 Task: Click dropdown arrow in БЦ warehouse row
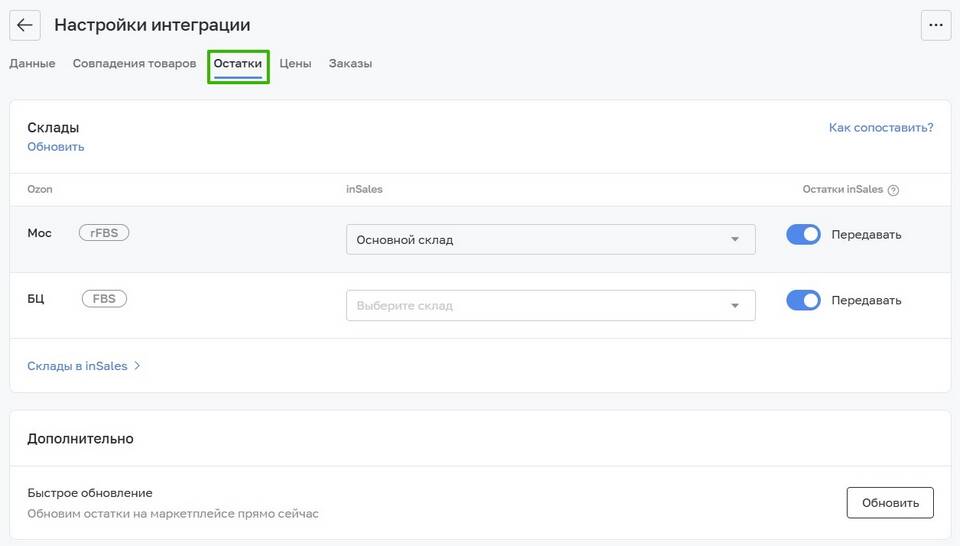(x=735, y=305)
